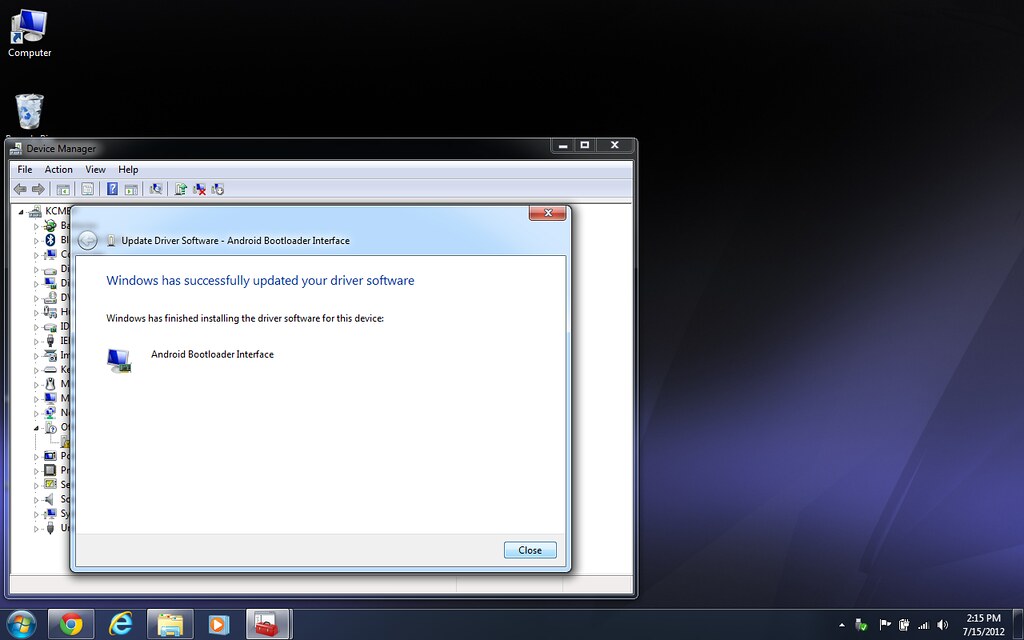This screenshot has width=1024, height=640.
Task: Open the View menu in Device Manager
Action: pos(95,169)
